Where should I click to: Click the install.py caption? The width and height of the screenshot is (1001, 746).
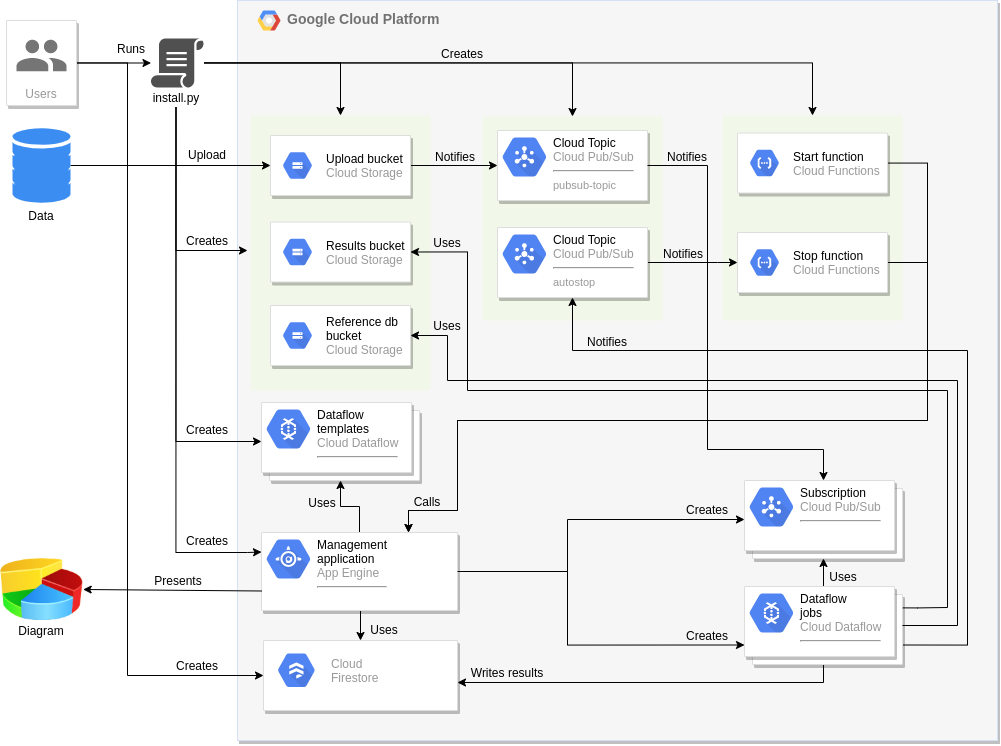[x=176, y=98]
